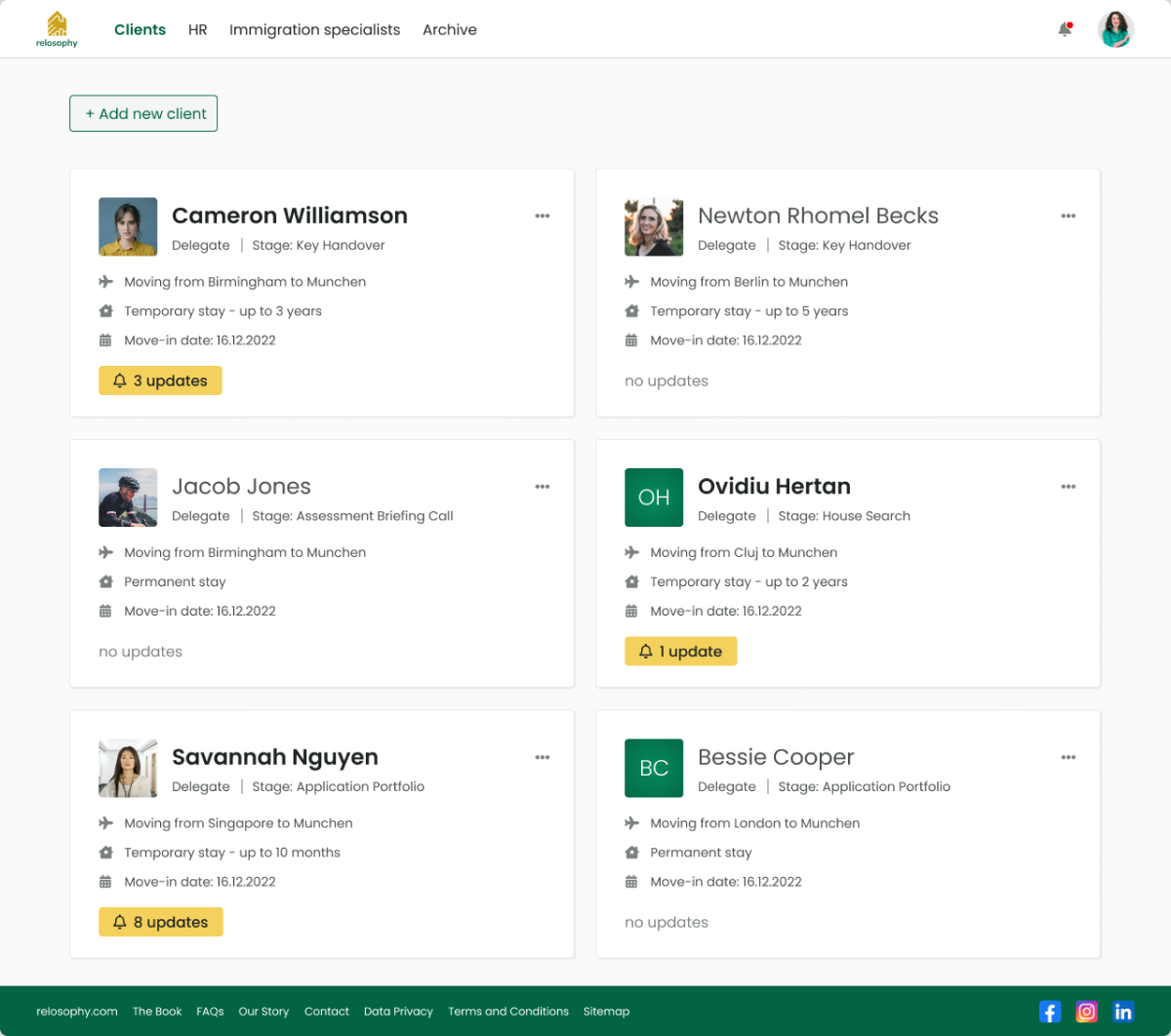Click Savannah Nguyen's profile photo
The height and width of the screenshot is (1036, 1171).
tap(128, 769)
